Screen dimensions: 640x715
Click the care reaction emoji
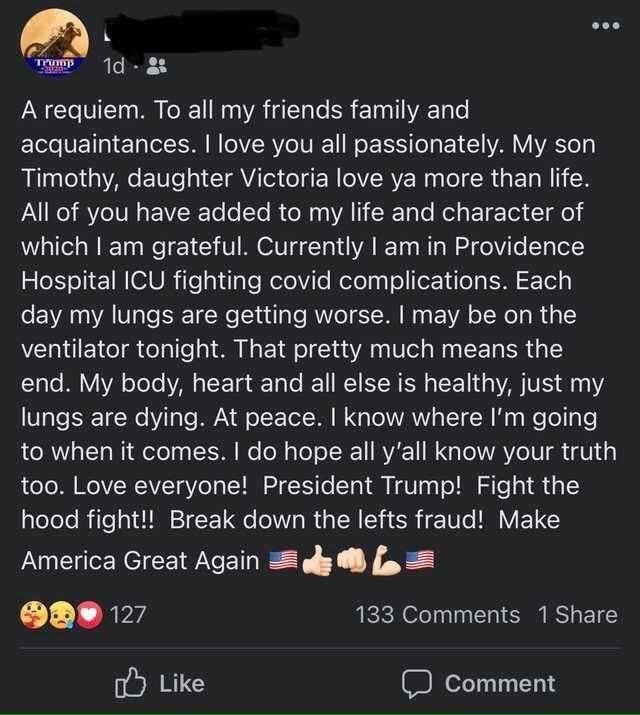click(32, 615)
